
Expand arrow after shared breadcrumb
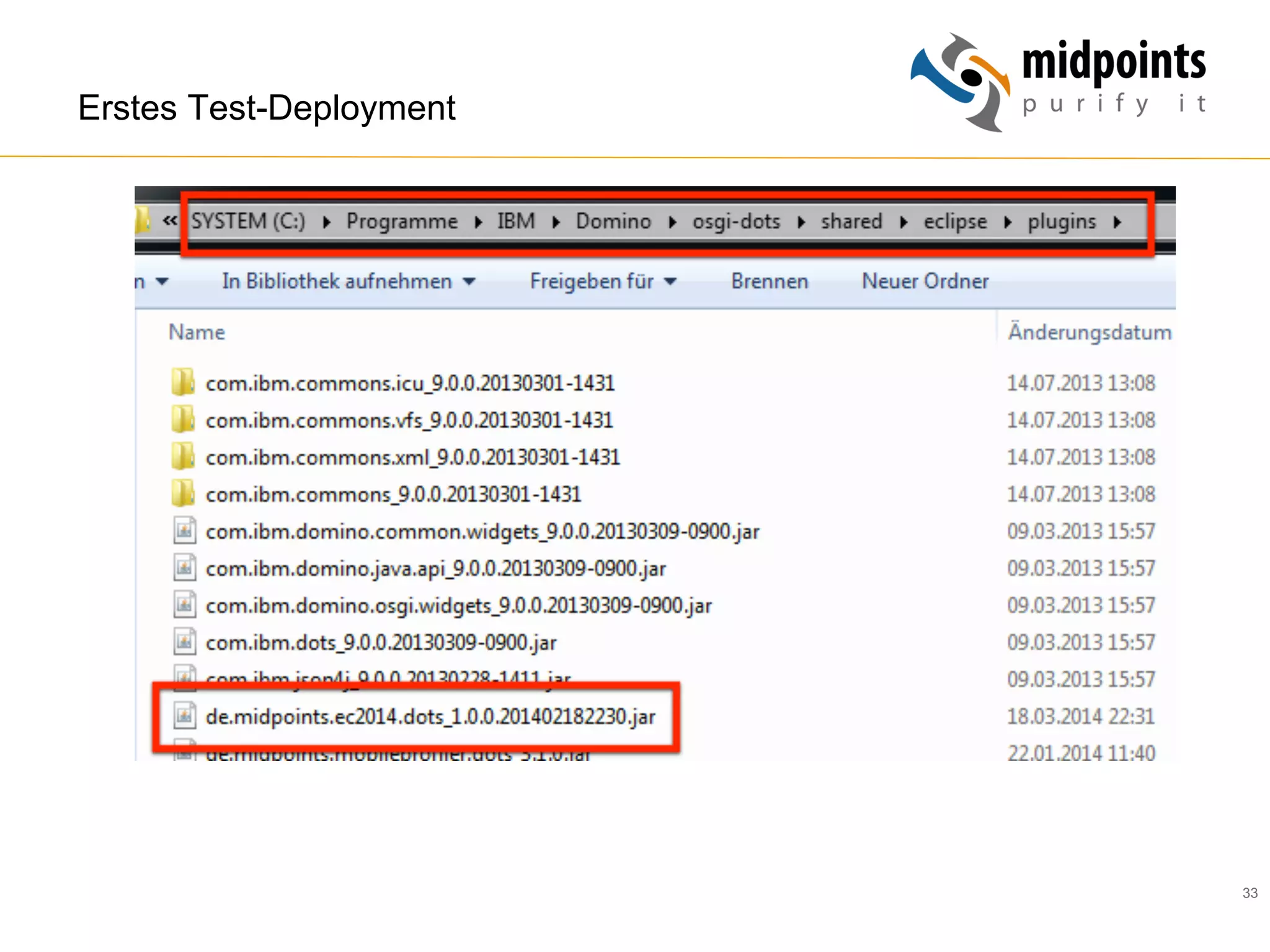pos(904,222)
